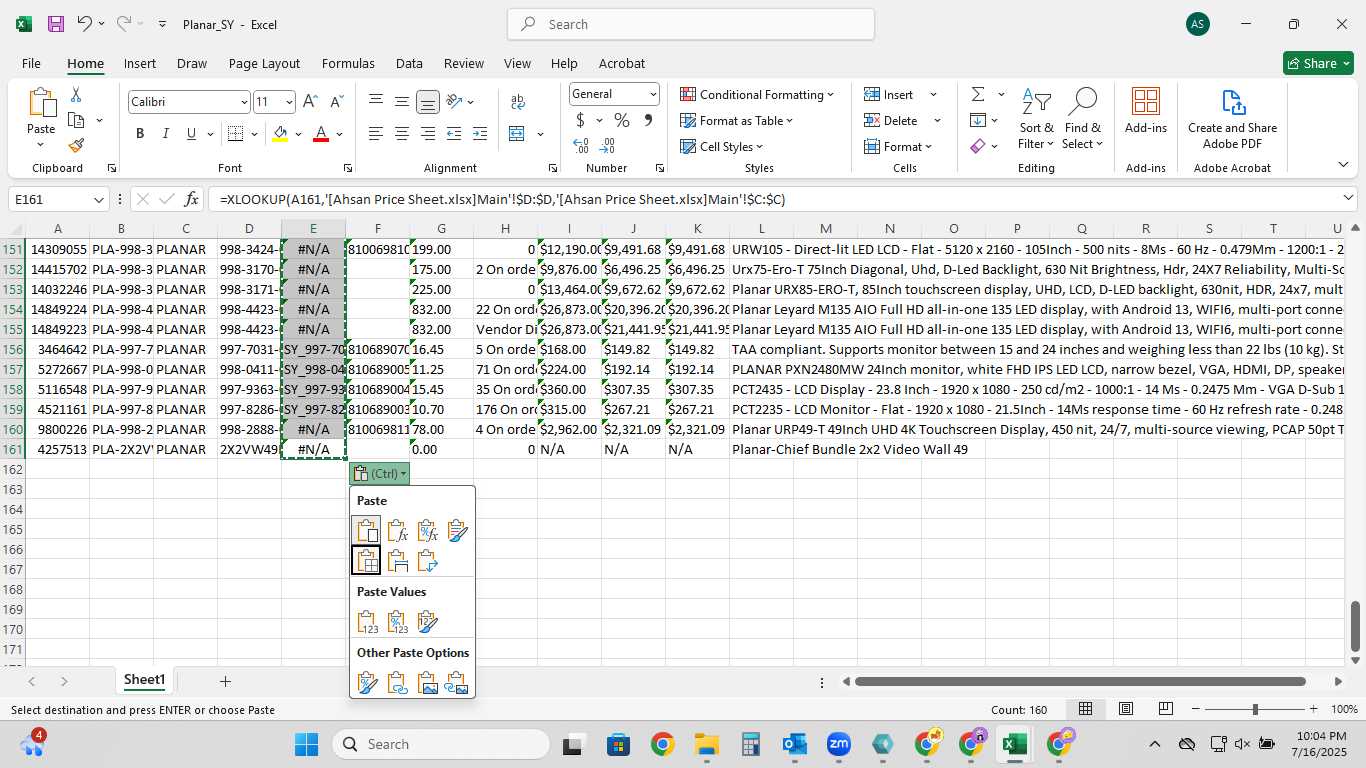Open Cell Styles dropdown
Screen dimensions: 1366x768
tap(721, 146)
